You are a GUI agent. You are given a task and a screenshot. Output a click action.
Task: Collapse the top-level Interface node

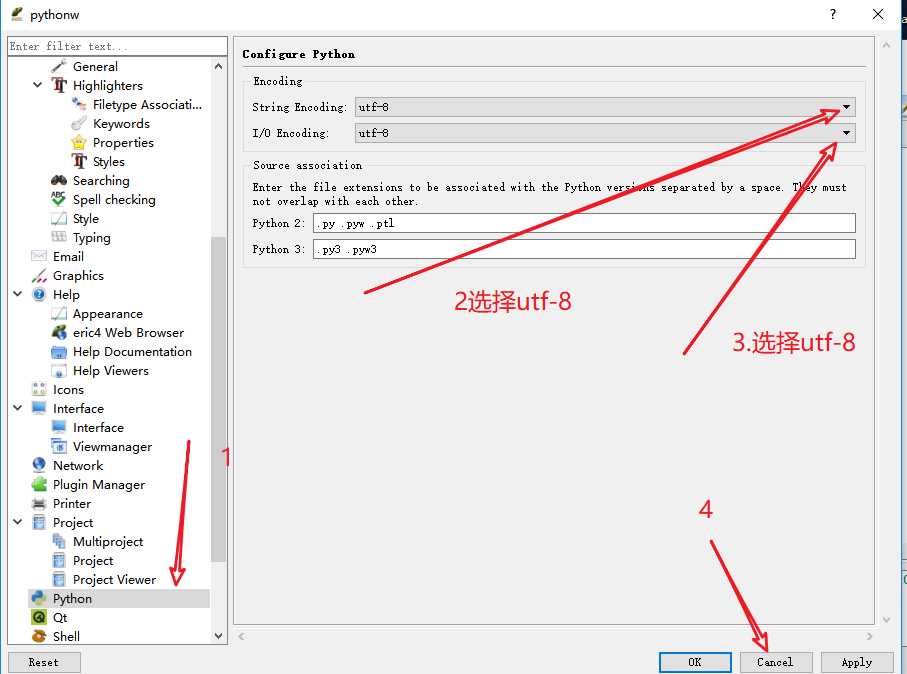[x=17, y=408]
